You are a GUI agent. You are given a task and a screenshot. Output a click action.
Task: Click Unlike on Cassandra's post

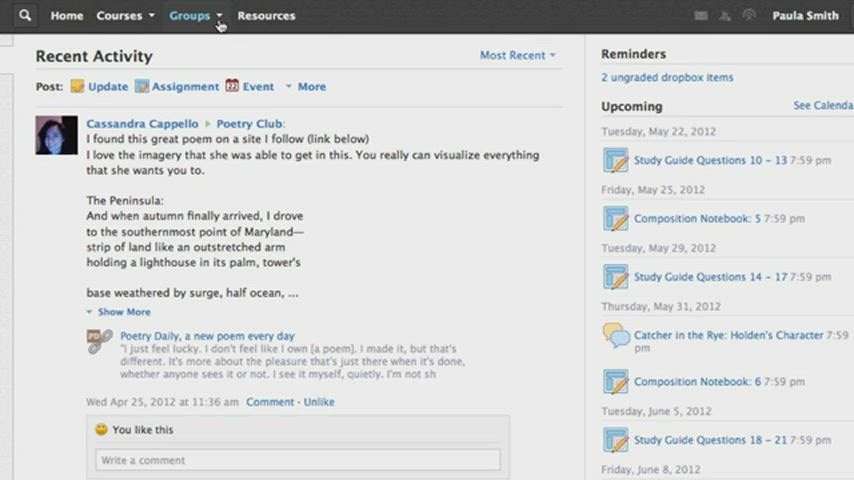(x=319, y=402)
